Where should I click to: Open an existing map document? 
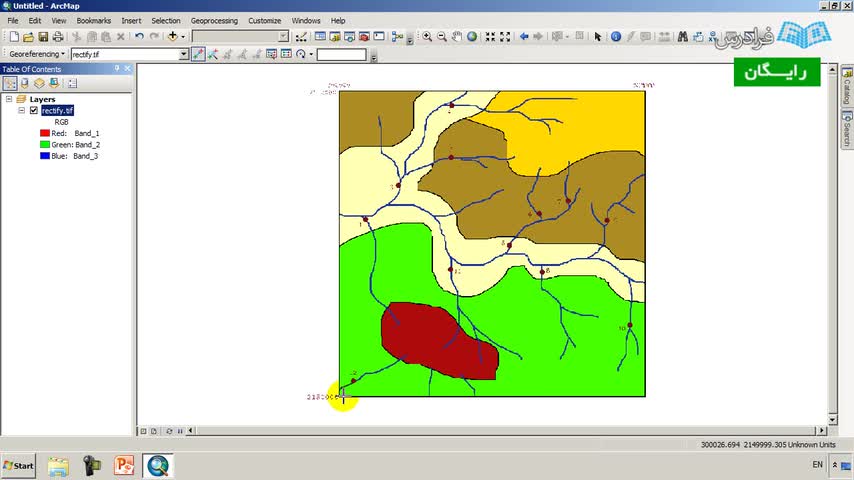pos(28,37)
